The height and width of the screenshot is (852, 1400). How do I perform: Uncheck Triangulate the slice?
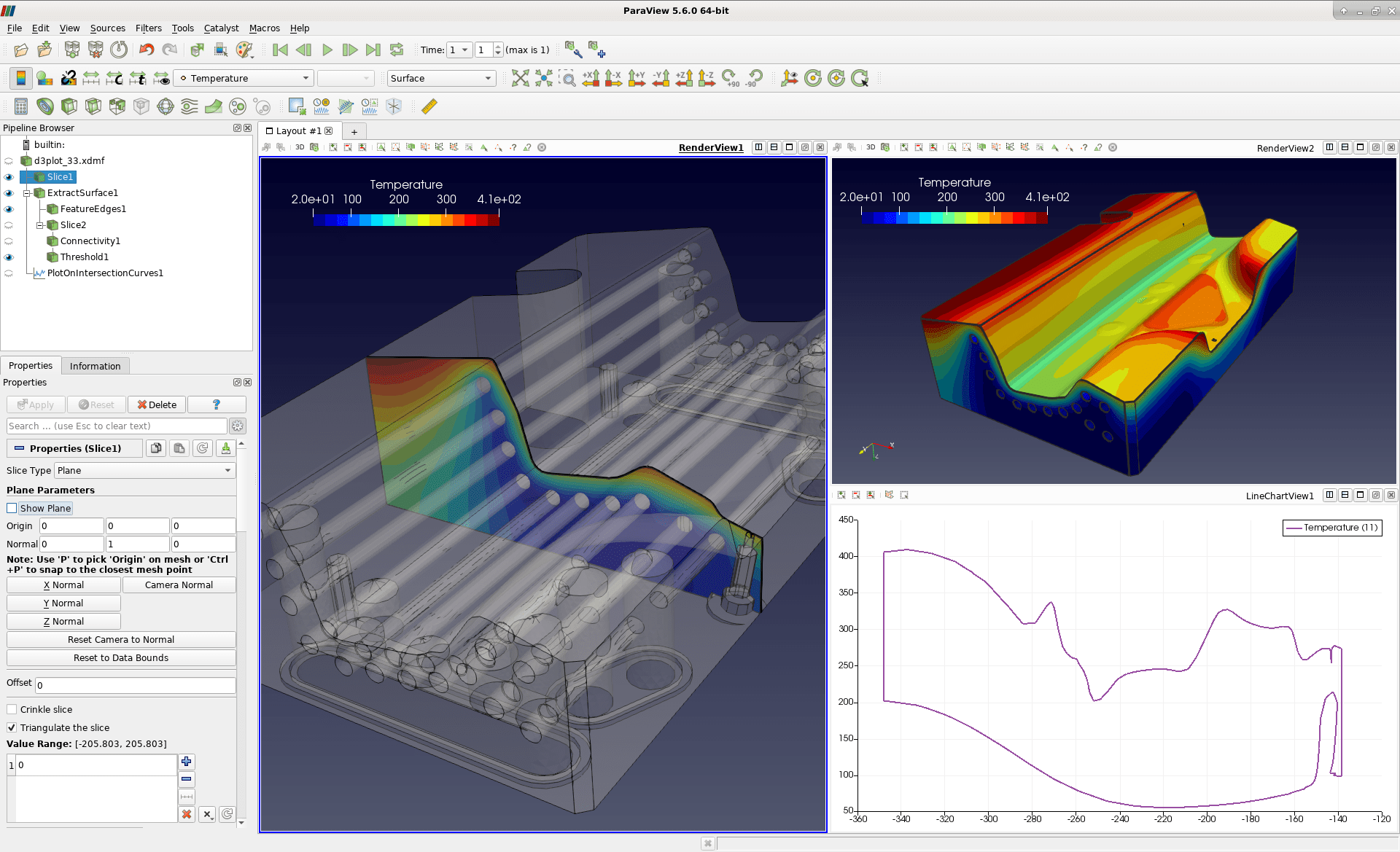(12, 727)
